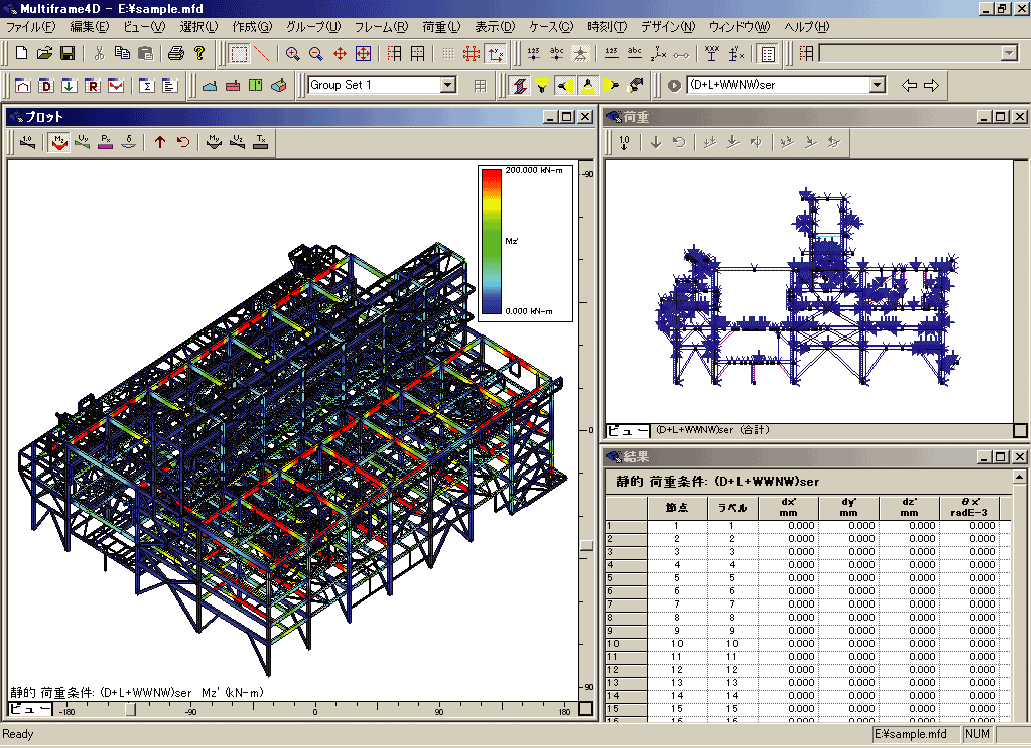Screen dimensions: 1031x748
Task: Click the deflection (δ) plot icon
Action: [129, 142]
